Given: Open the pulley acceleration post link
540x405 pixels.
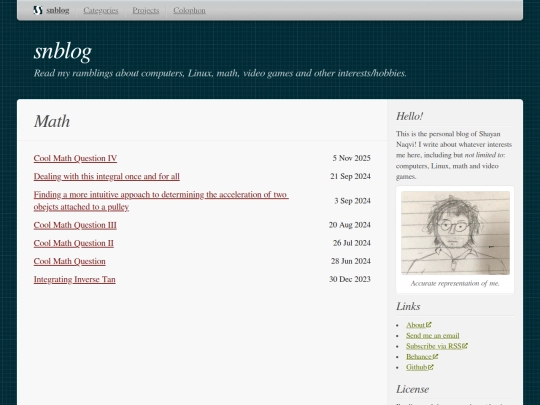Looking at the screenshot, I should click(161, 201).
